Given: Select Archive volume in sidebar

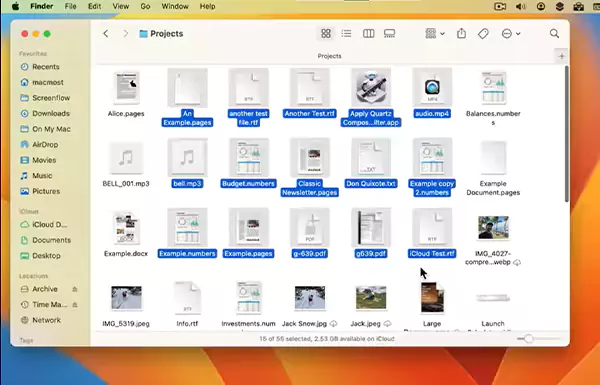Looking at the screenshot, I should 44,289.
